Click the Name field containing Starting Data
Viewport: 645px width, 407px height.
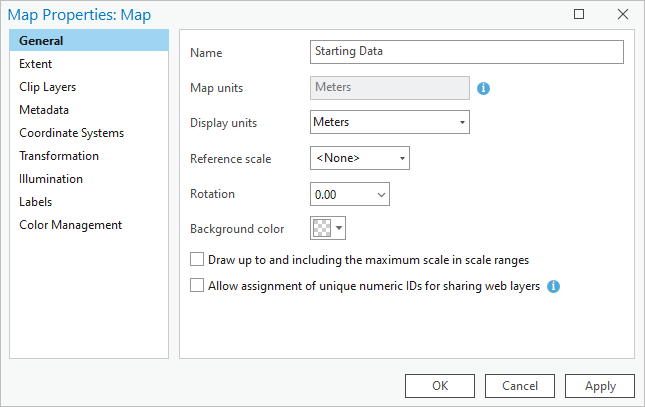coord(467,52)
